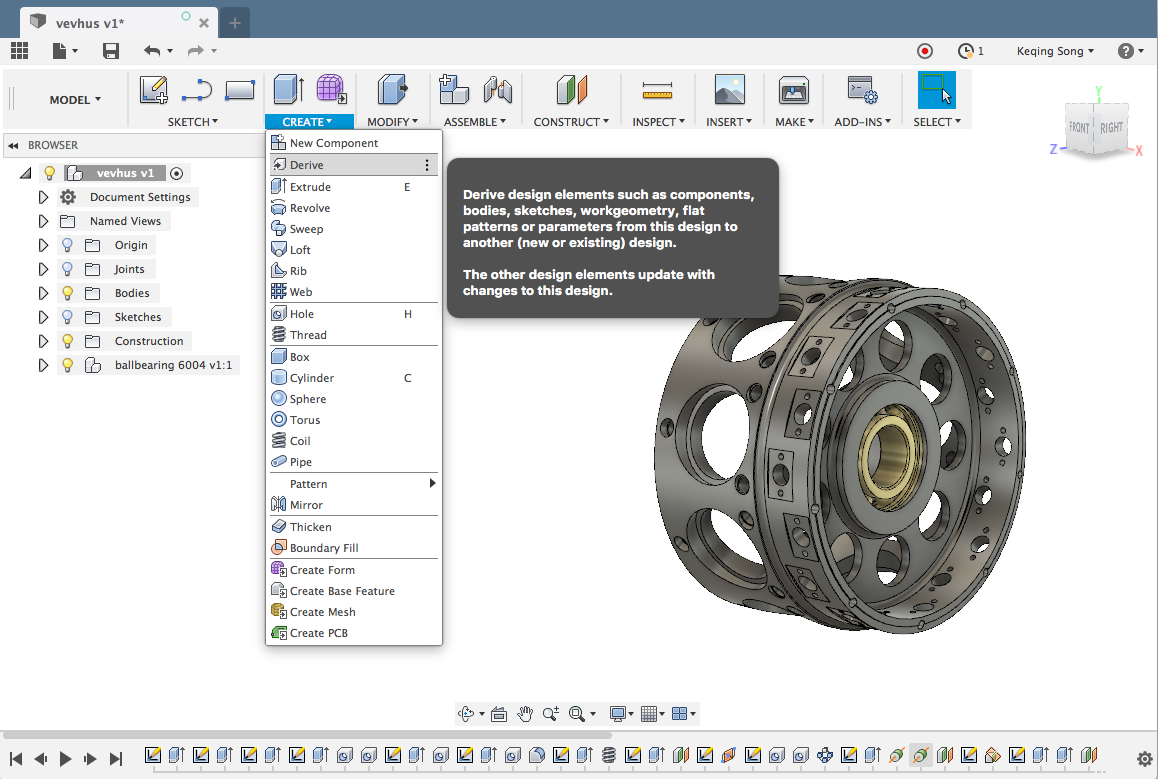Click the Create Form icon in toolbar
The height and width of the screenshot is (779, 1158).
click(x=331, y=90)
